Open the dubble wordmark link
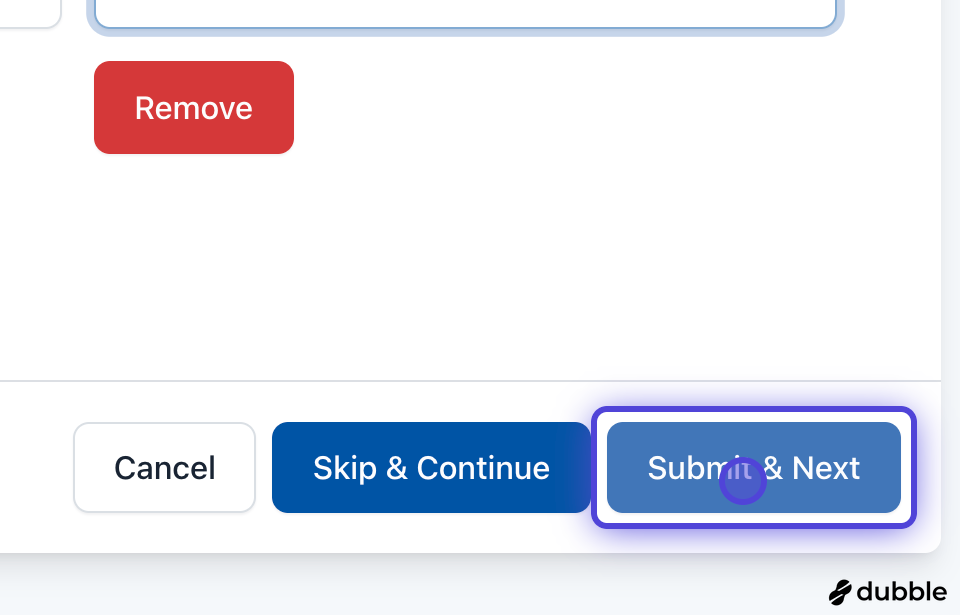 pos(901,591)
